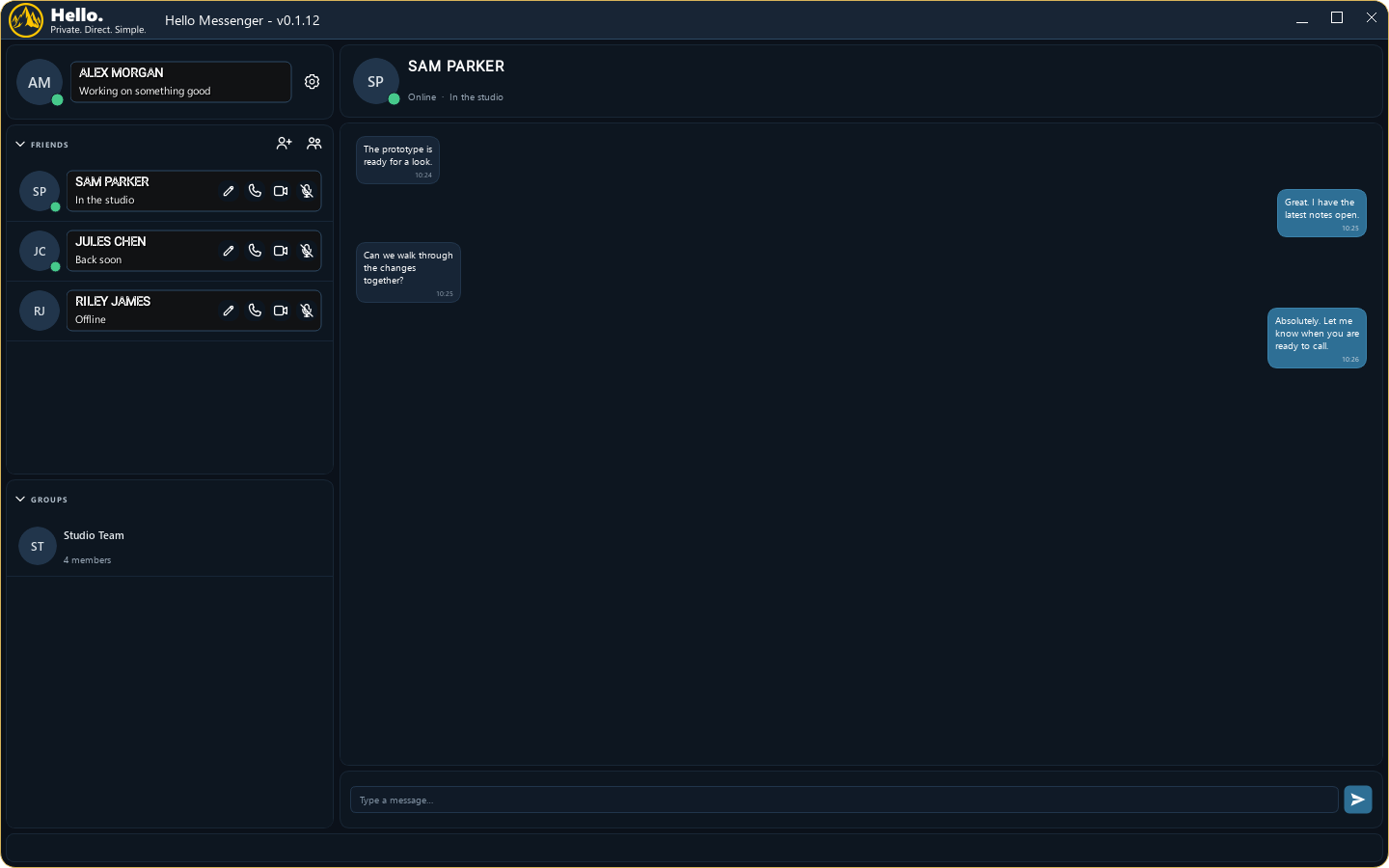Click the add friend icon
The height and width of the screenshot is (868, 1389).
(284, 144)
